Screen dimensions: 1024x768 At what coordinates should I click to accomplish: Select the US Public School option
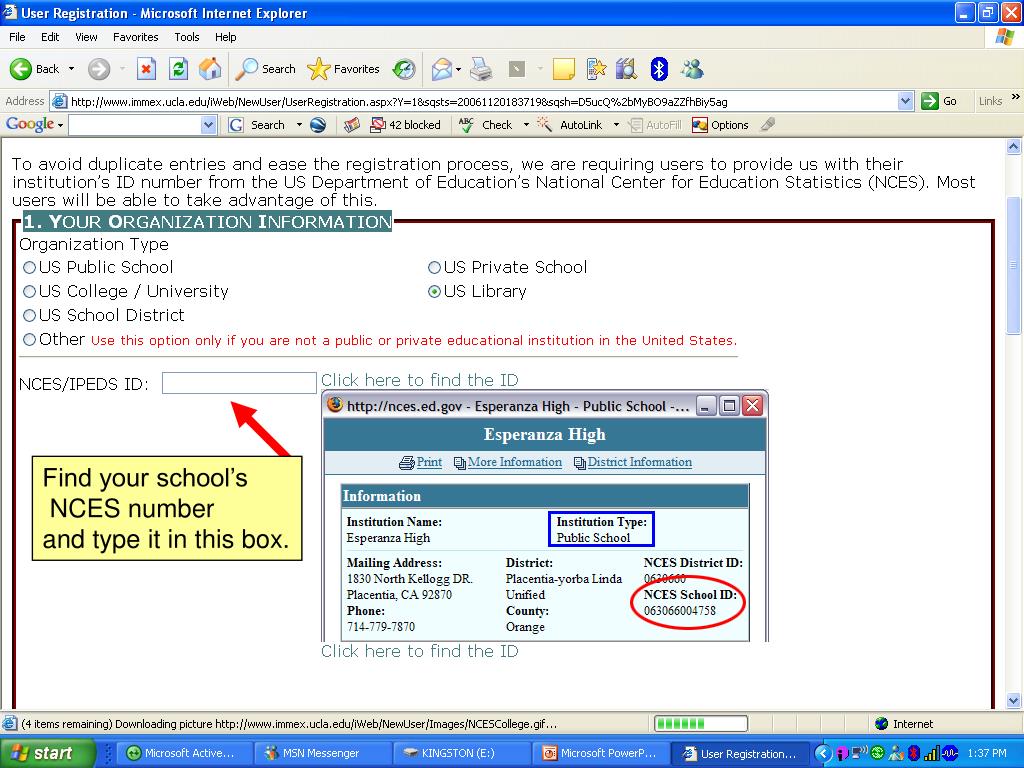click(x=29, y=268)
